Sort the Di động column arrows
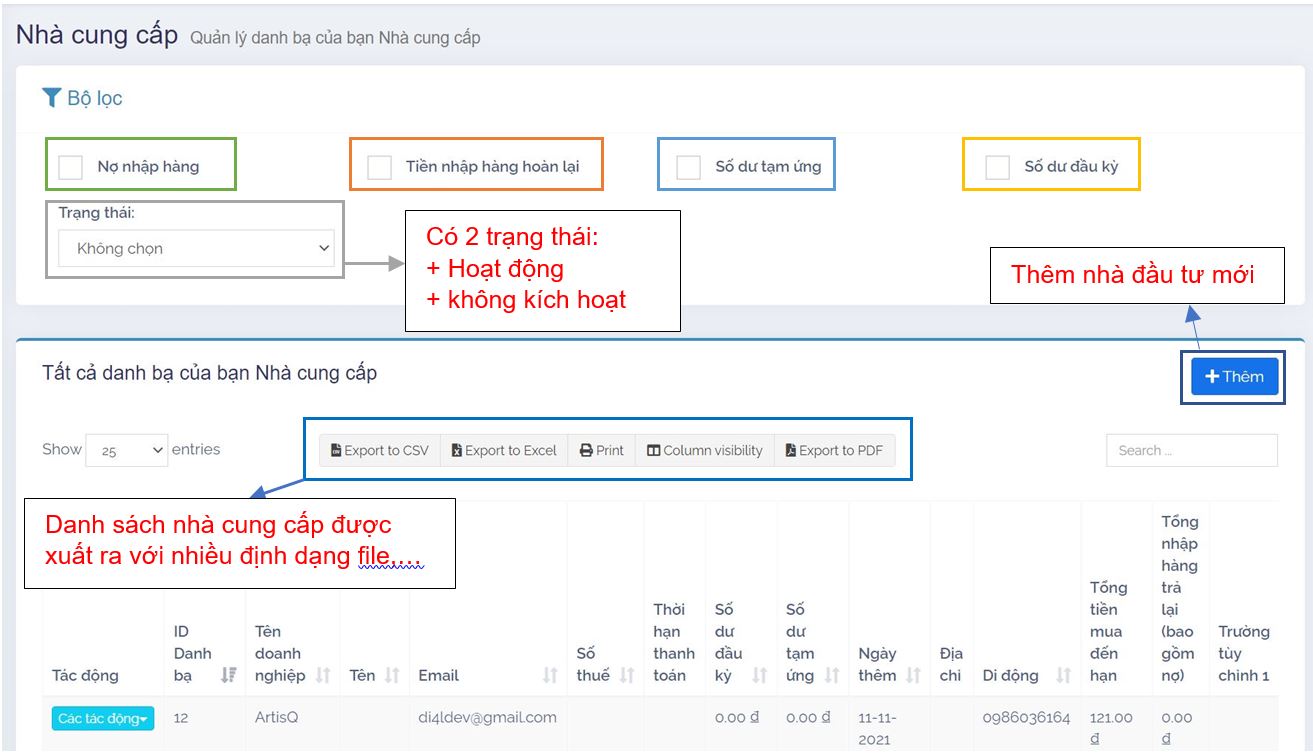This screenshot has width=1313, height=756. (1063, 676)
